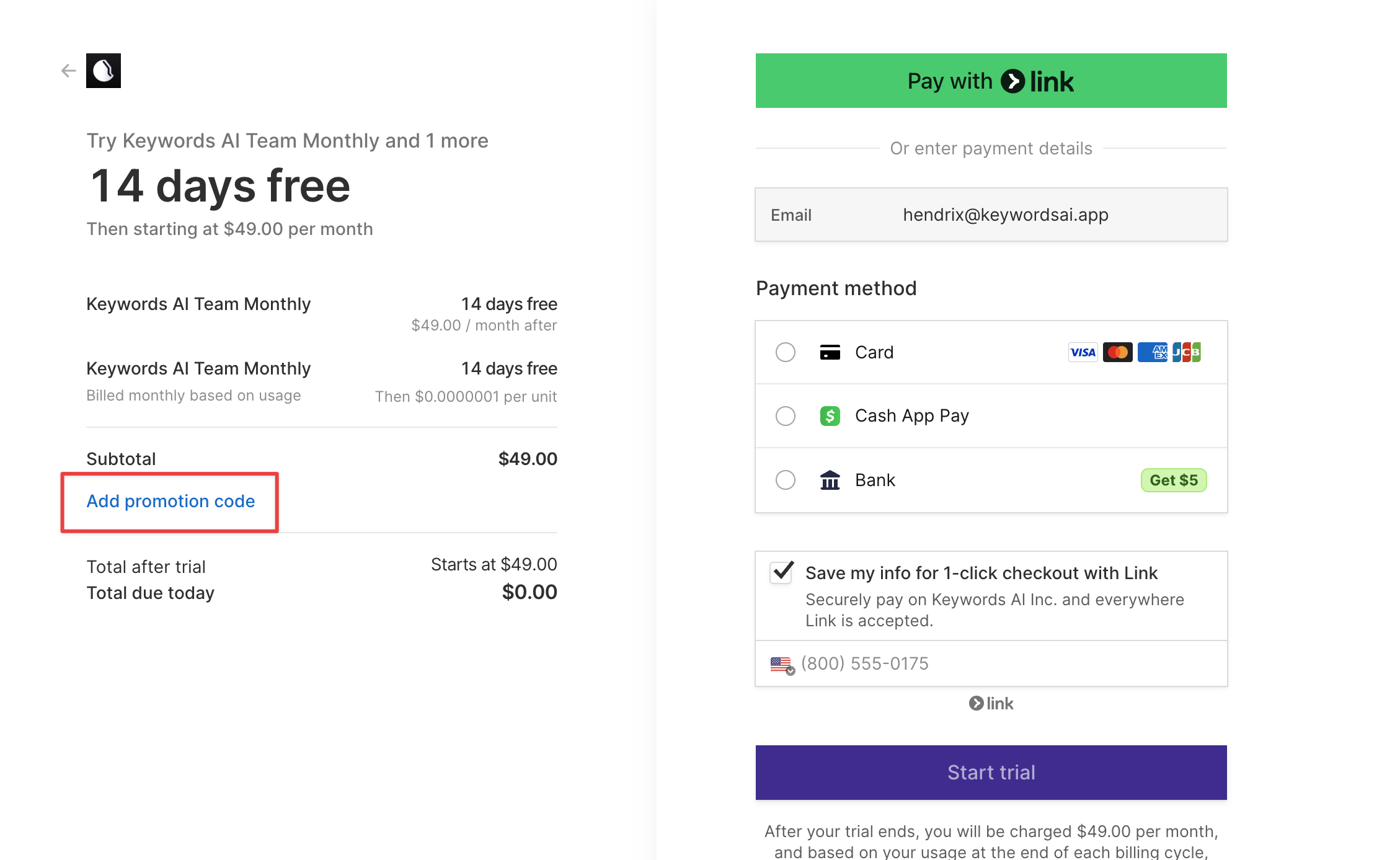Click the Email field
Viewport: 1400px width, 860px height.
click(x=1004, y=215)
